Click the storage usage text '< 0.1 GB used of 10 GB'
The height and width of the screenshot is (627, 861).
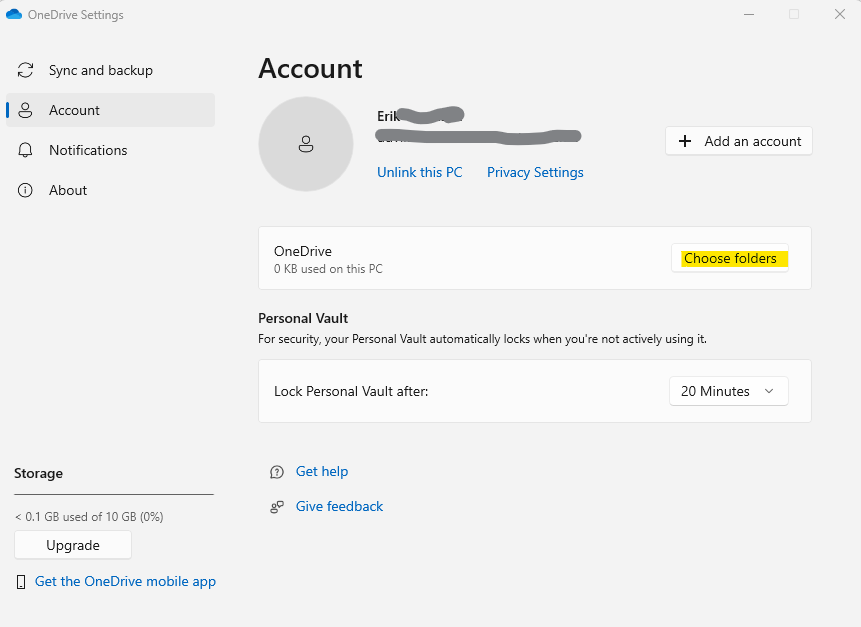click(x=89, y=517)
